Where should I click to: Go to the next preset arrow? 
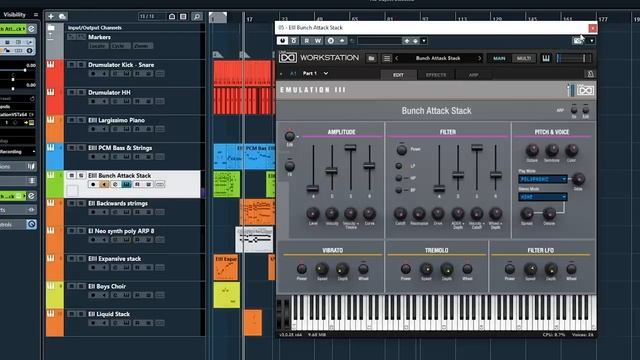point(479,58)
